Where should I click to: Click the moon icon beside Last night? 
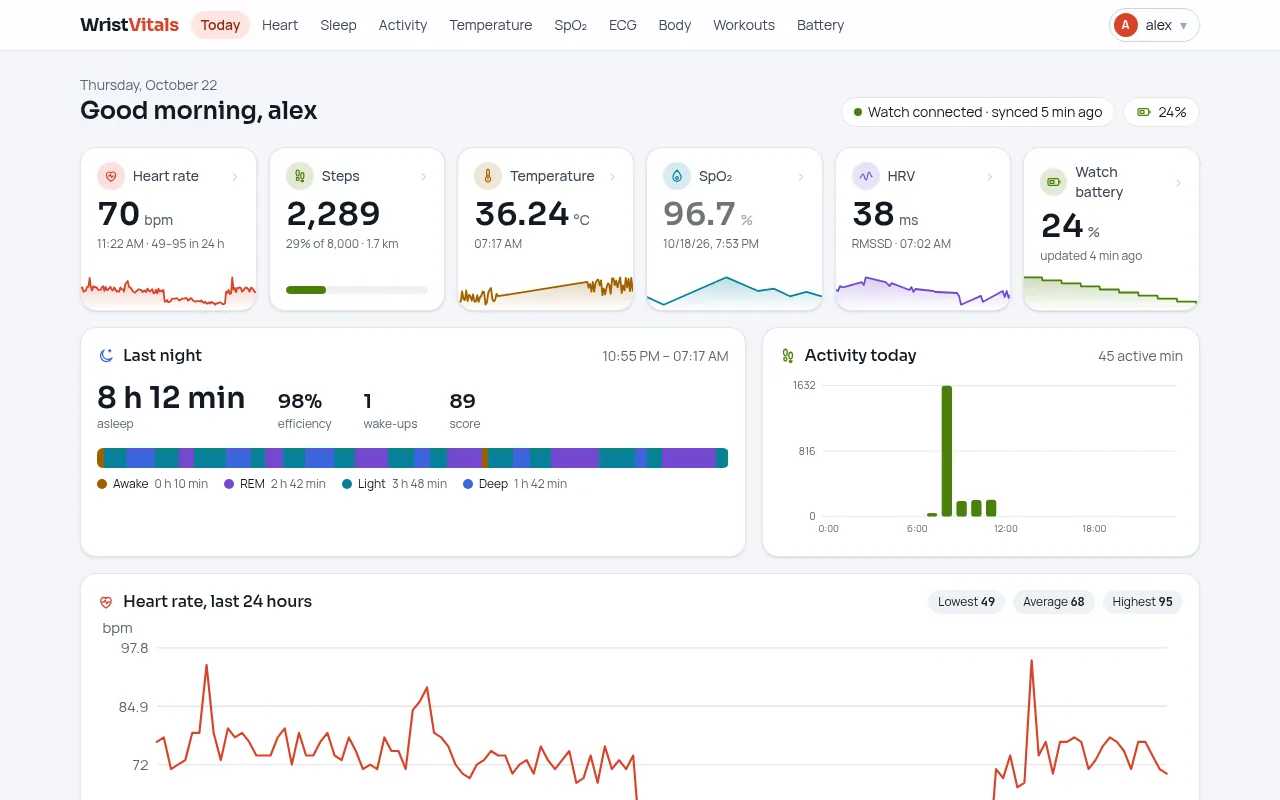pos(106,355)
